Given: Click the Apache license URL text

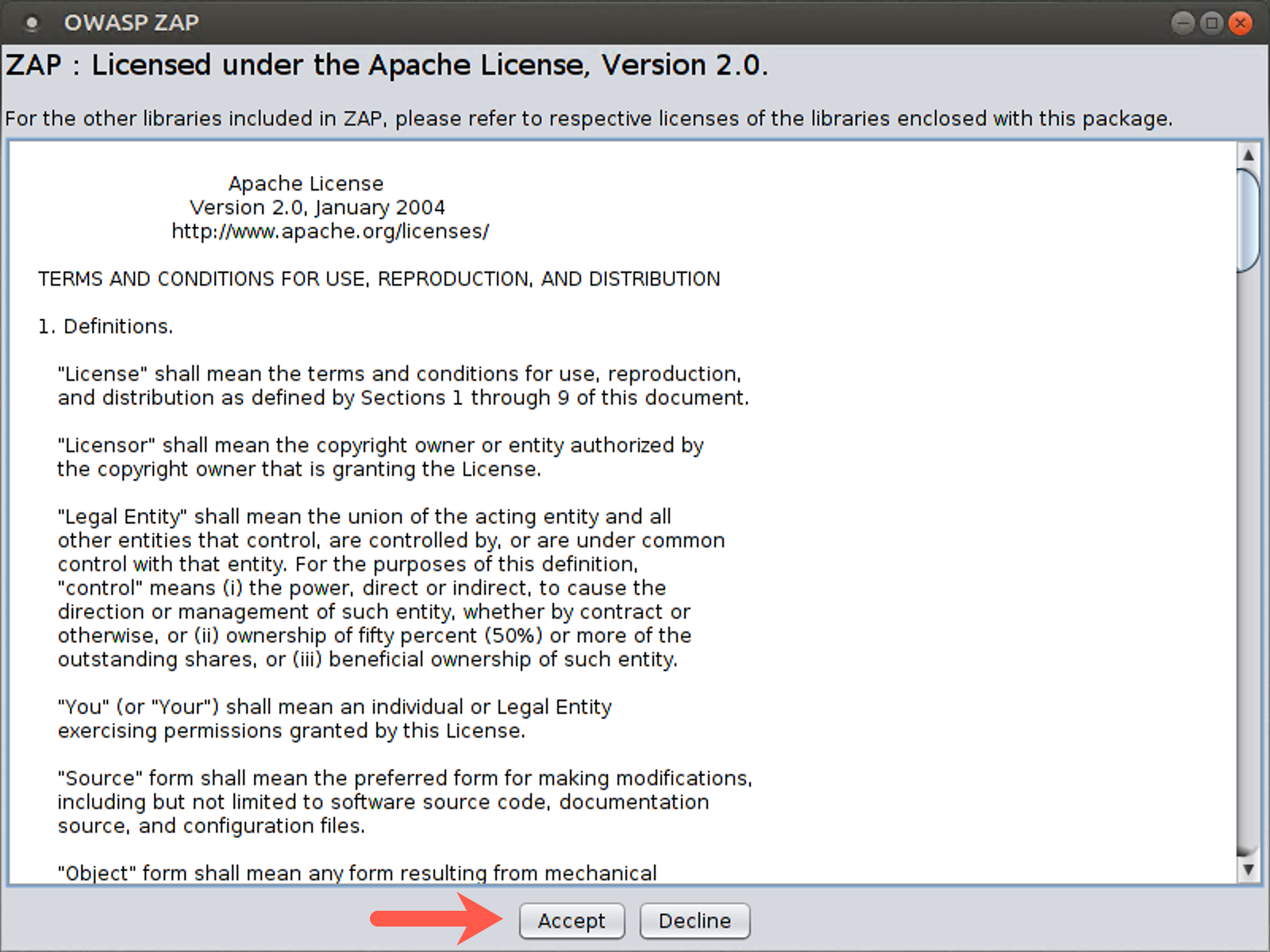Looking at the screenshot, I should (329, 231).
